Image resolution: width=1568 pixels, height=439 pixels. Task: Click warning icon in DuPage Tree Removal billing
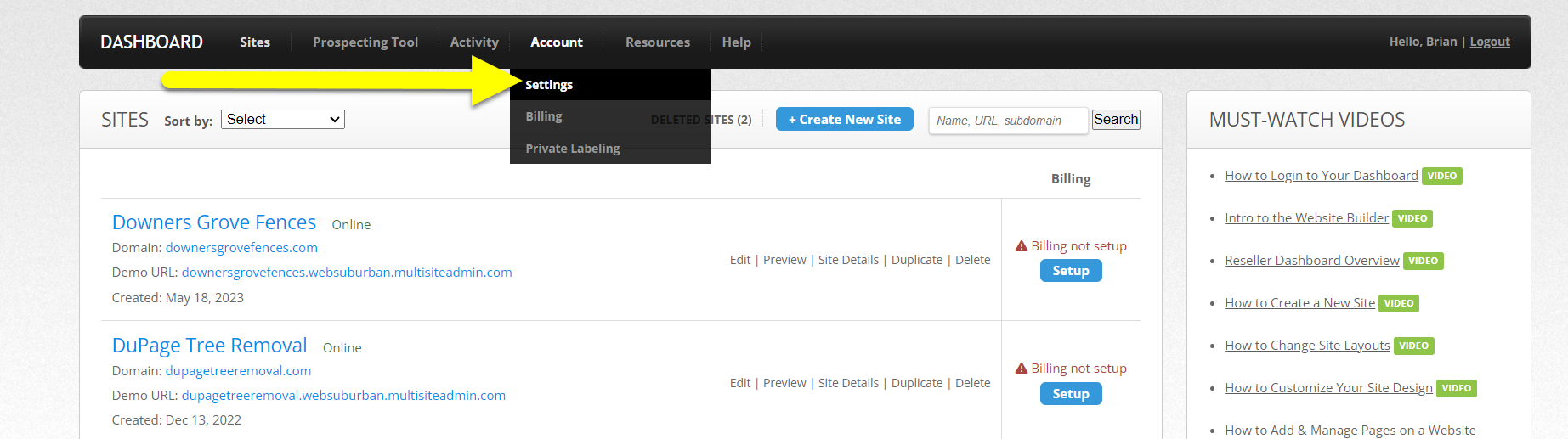(1022, 369)
